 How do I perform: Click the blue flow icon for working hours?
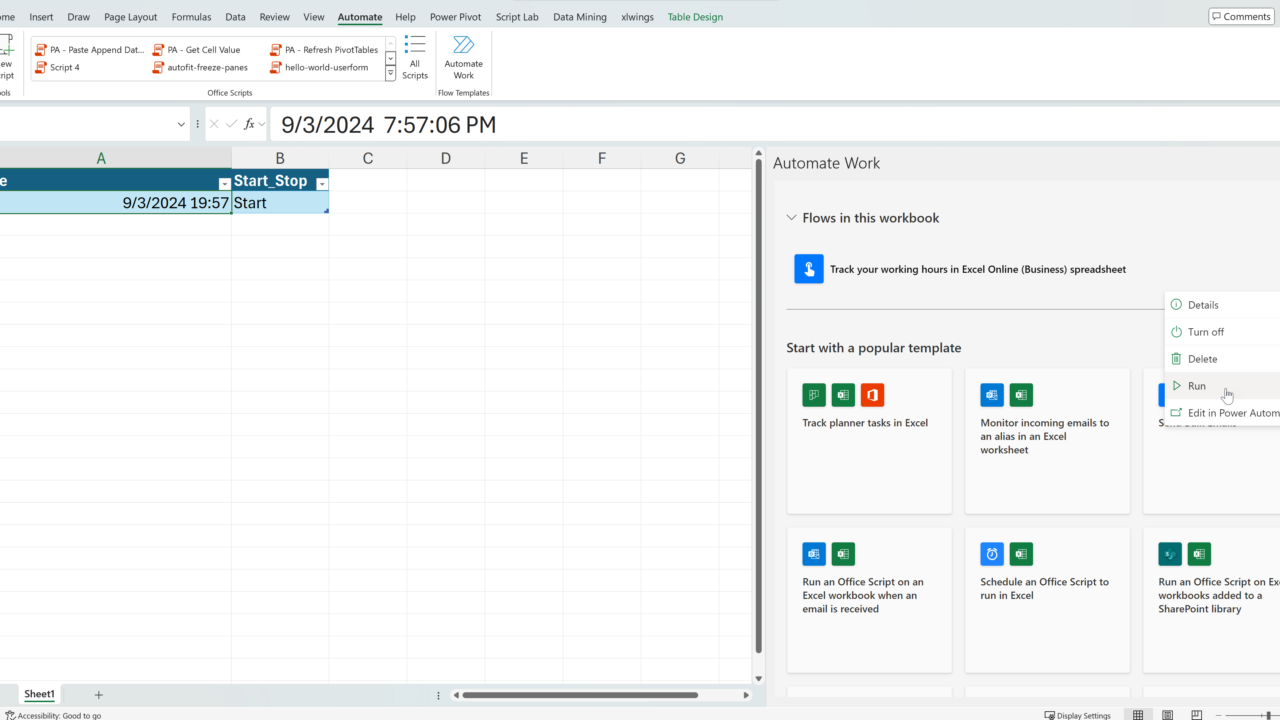pyautogui.click(x=808, y=269)
